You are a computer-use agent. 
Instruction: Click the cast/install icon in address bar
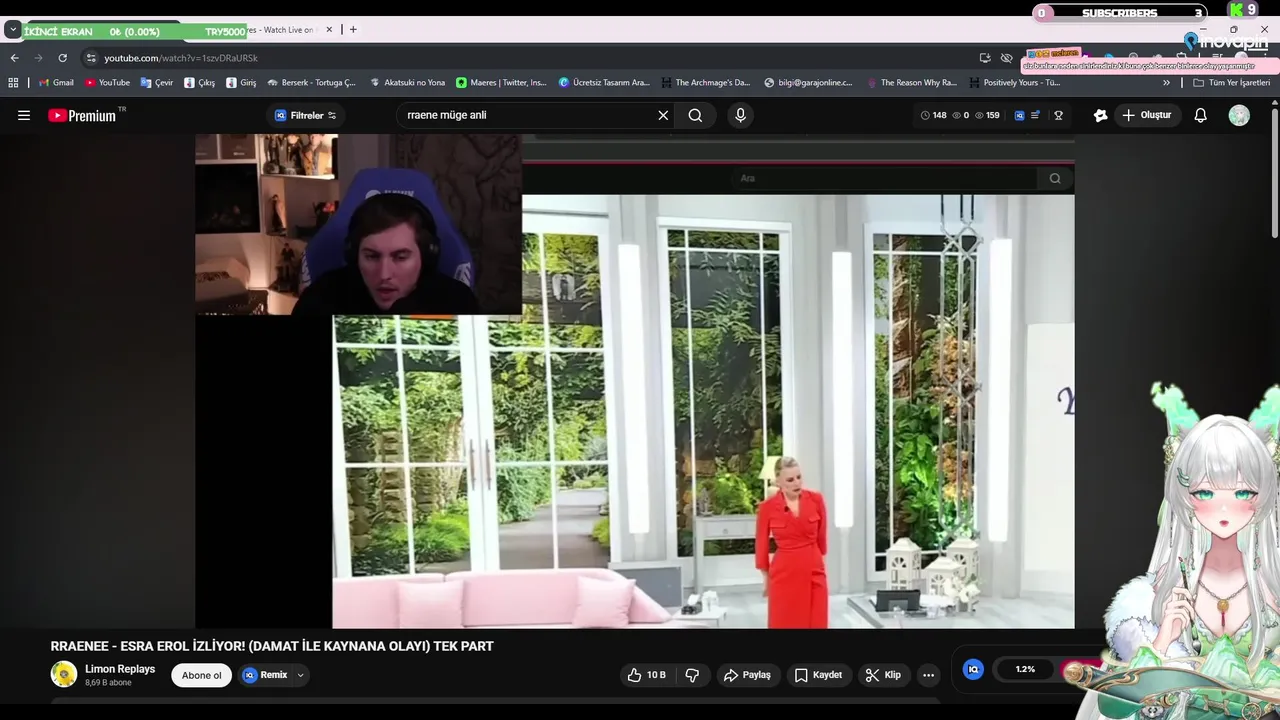pos(985,58)
